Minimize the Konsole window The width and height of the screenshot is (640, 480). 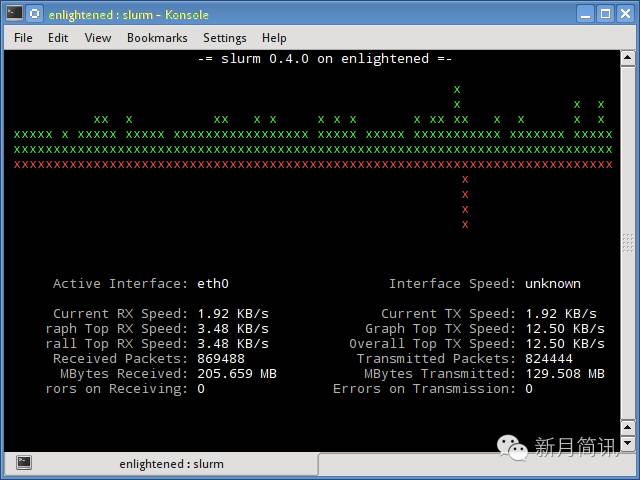pyautogui.click(x=586, y=14)
